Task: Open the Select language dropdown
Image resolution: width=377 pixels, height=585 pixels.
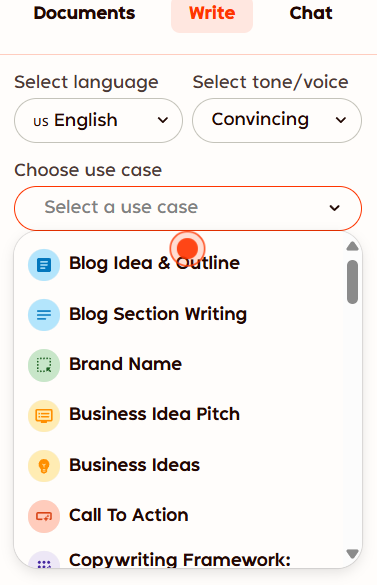Action: [99, 121]
